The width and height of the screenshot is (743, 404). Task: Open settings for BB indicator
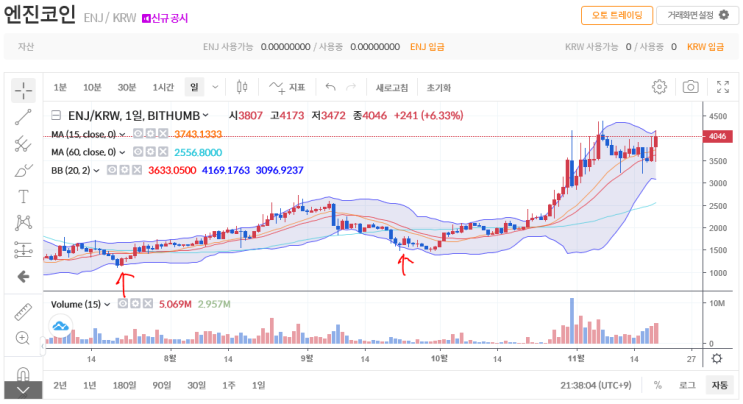click(x=125, y=170)
